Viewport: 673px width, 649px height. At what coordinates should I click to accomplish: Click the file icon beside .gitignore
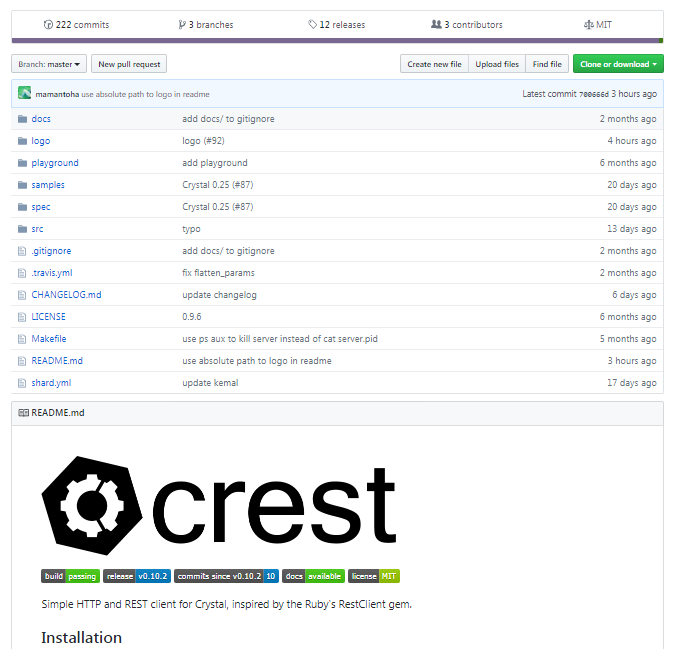coord(22,251)
